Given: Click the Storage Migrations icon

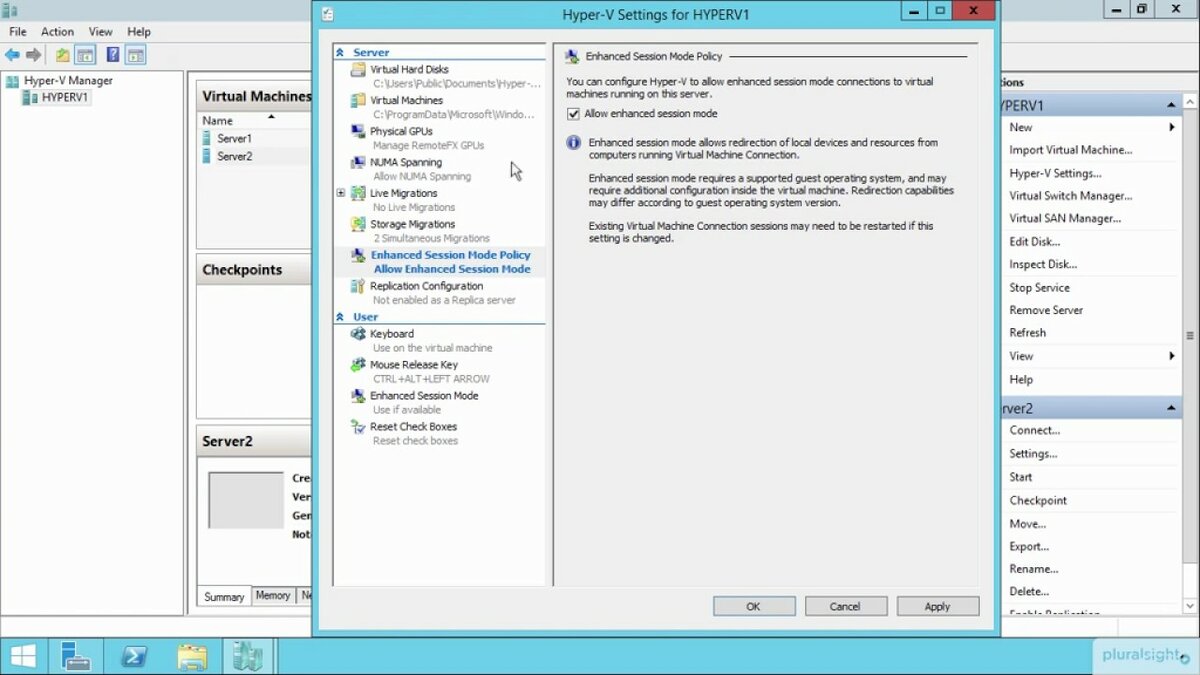Looking at the screenshot, I should (x=359, y=225).
